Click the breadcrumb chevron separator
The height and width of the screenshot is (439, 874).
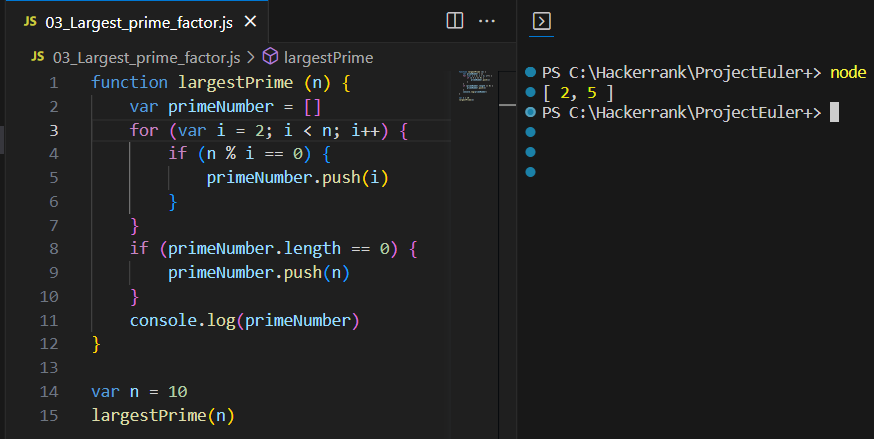[x=251, y=57]
